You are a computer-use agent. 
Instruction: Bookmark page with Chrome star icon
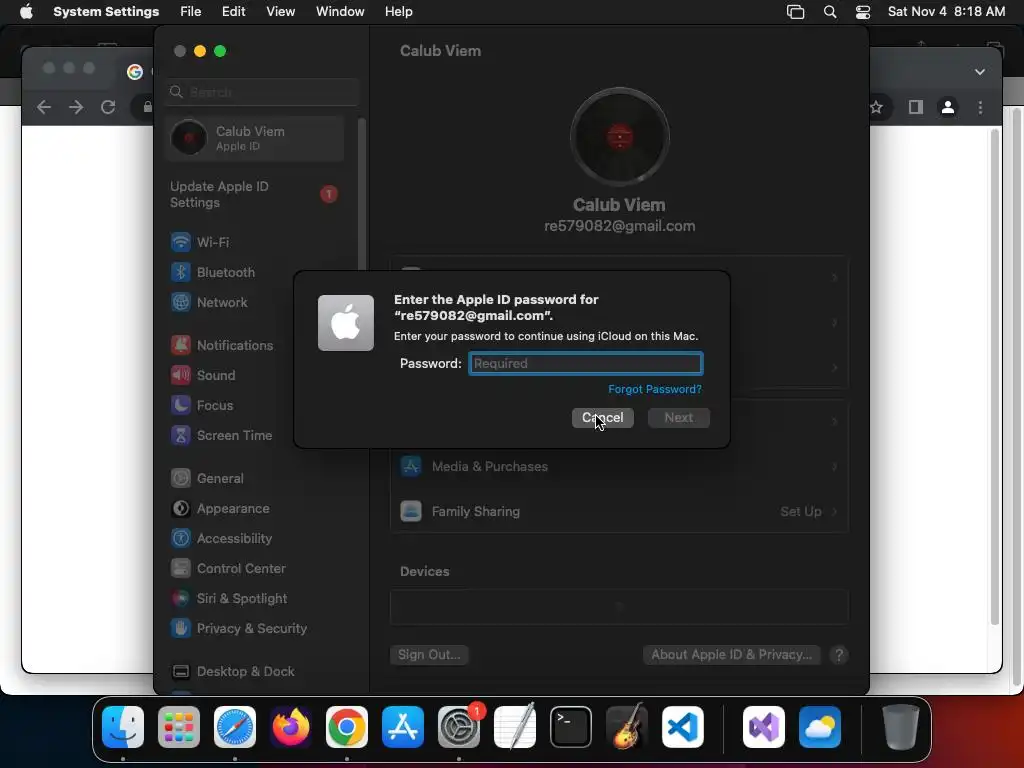coord(876,107)
